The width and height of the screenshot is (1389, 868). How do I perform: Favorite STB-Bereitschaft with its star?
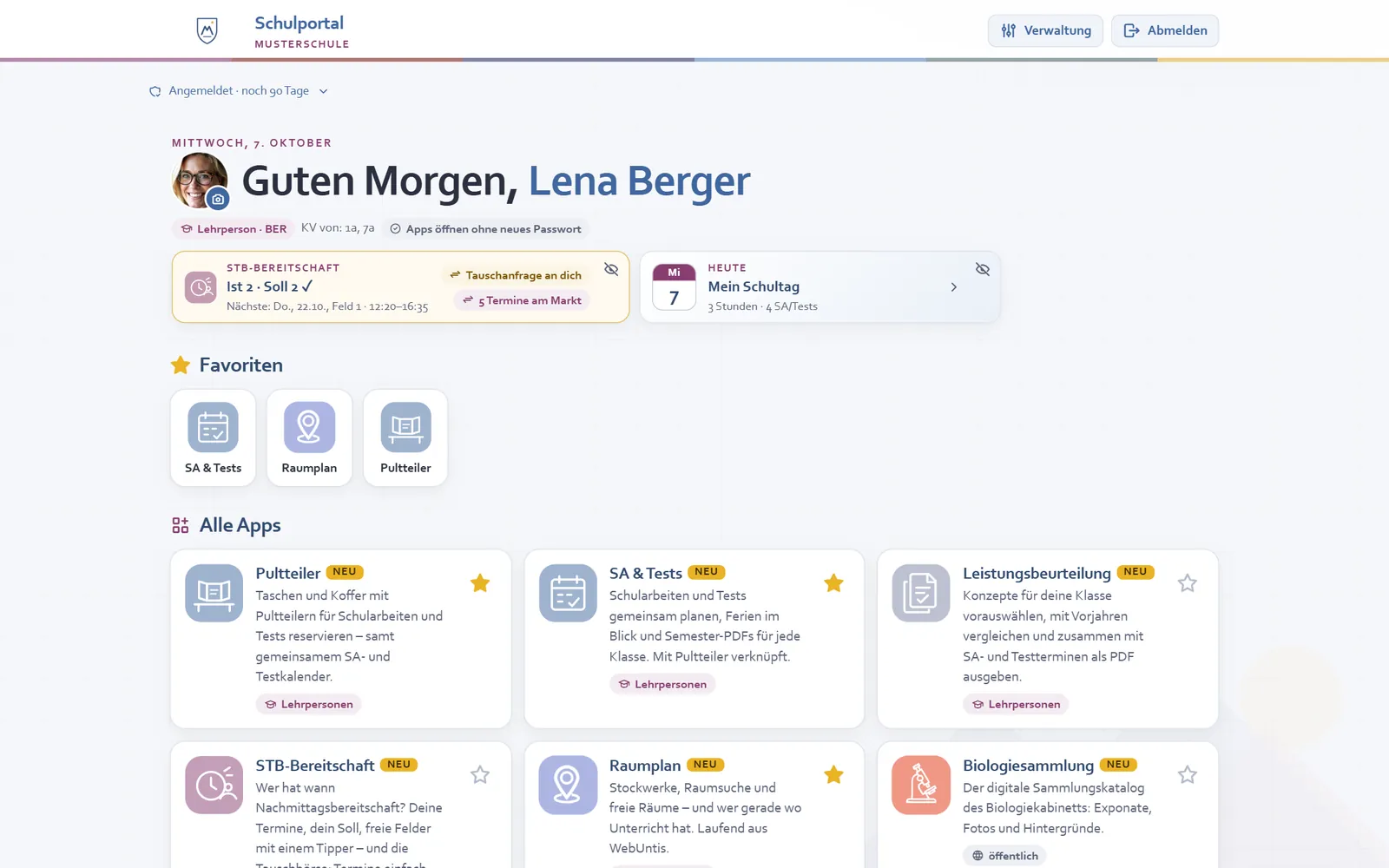coord(480,774)
